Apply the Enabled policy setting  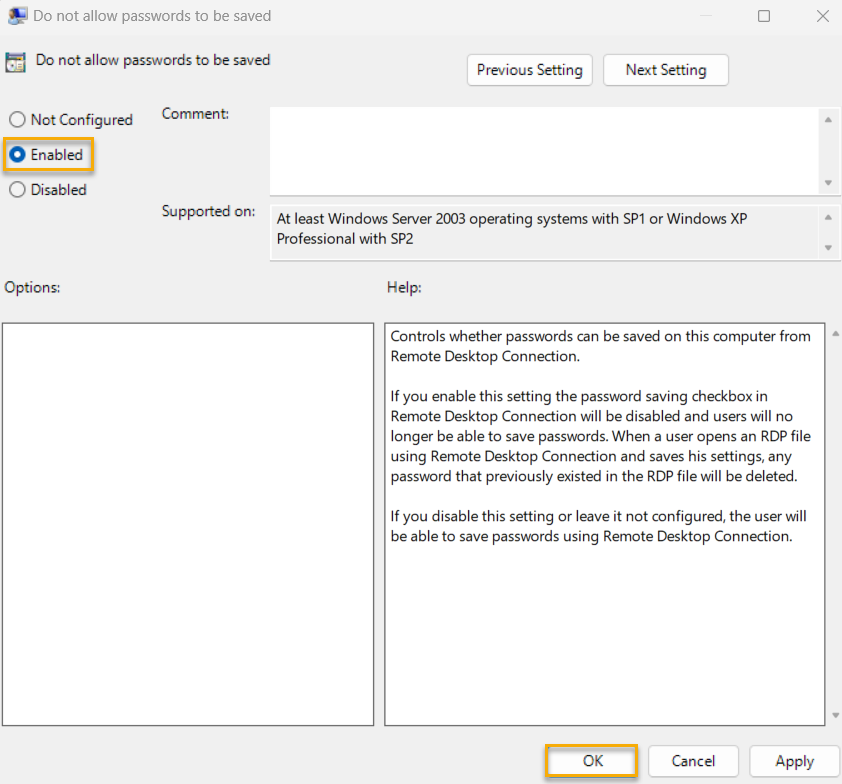[x=794, y=761]
